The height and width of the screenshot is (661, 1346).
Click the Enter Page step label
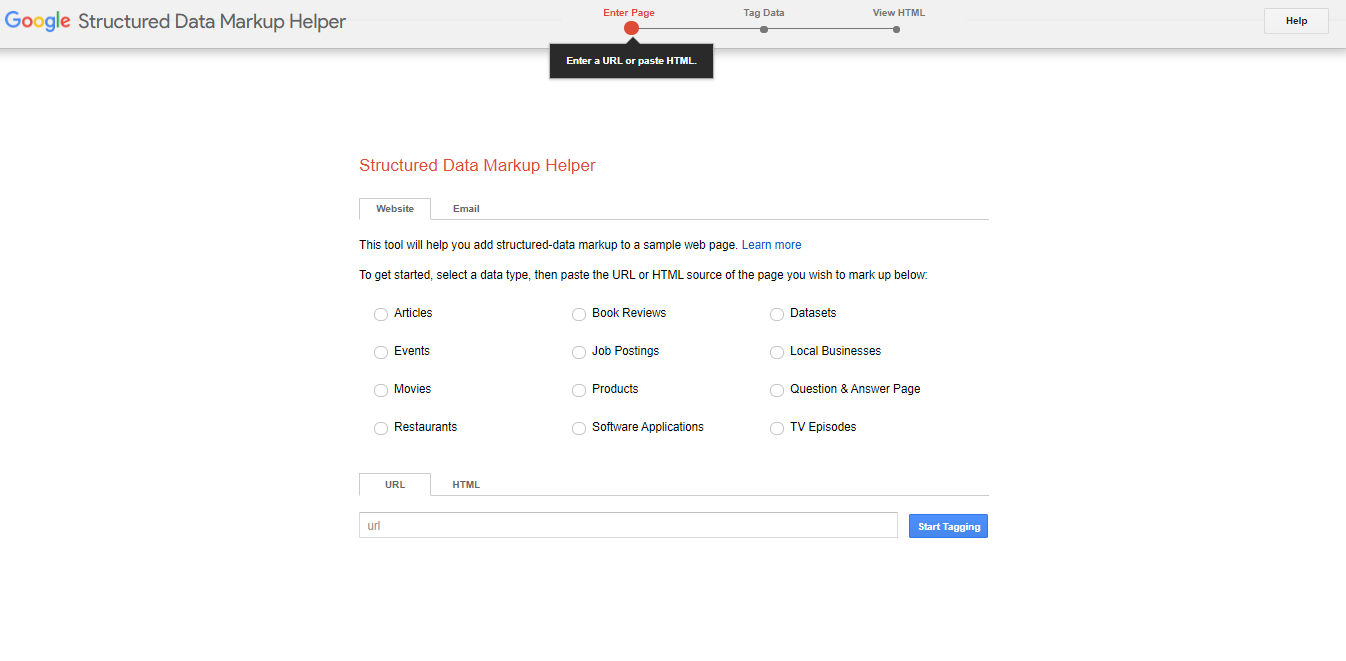[x=629, y=13]
